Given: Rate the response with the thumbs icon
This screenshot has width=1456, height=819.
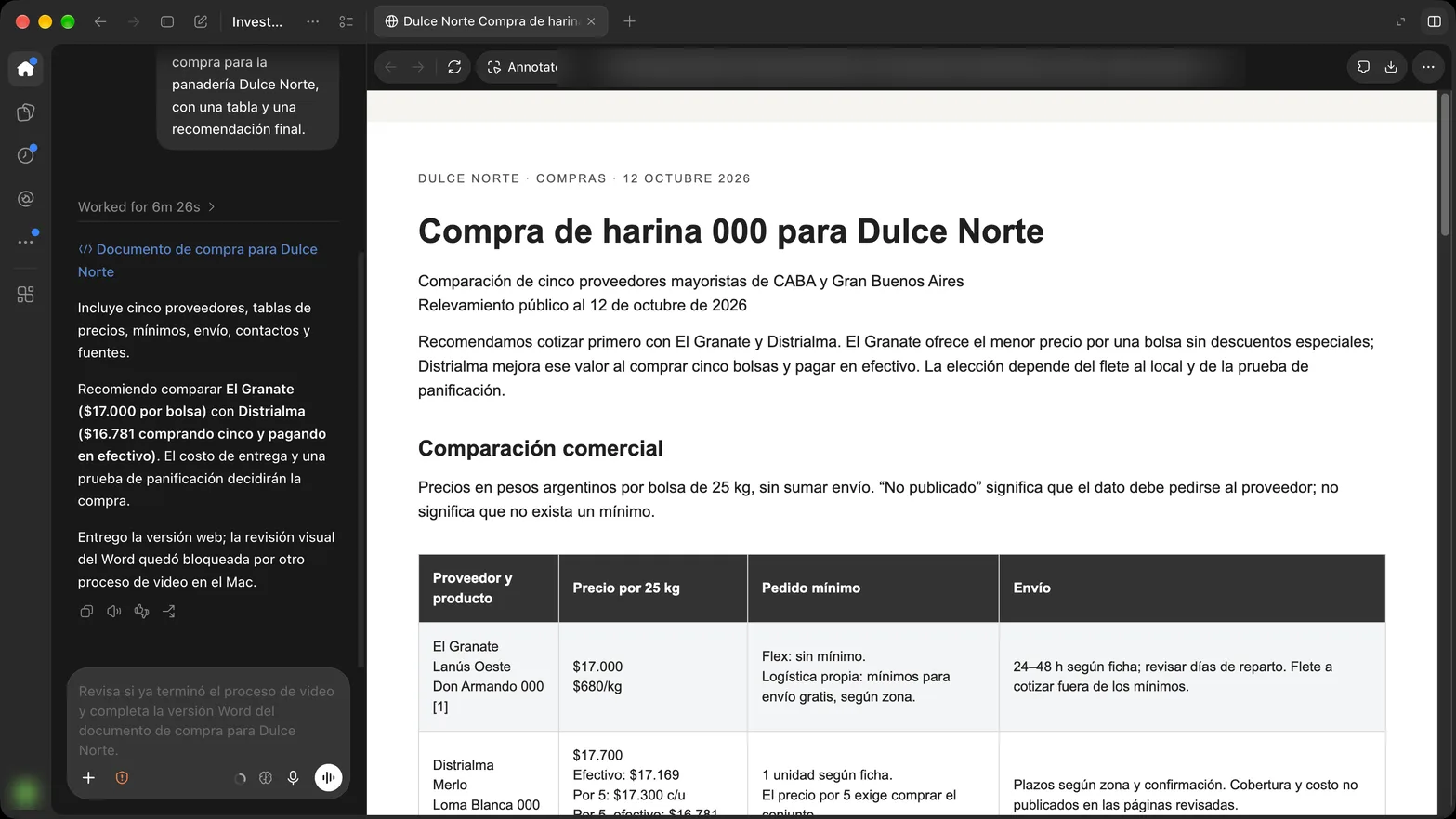Looking at the screenshot, I should click(x=141, y=612).
